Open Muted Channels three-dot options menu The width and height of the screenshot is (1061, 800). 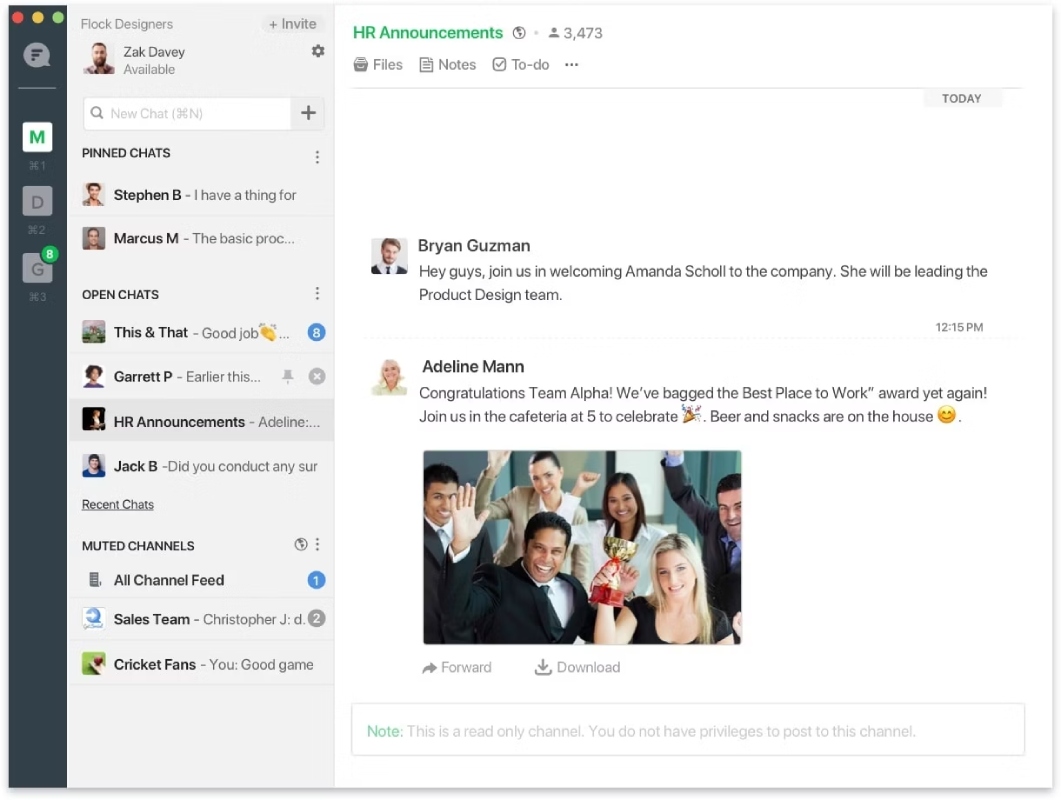[x=317, y=544]
